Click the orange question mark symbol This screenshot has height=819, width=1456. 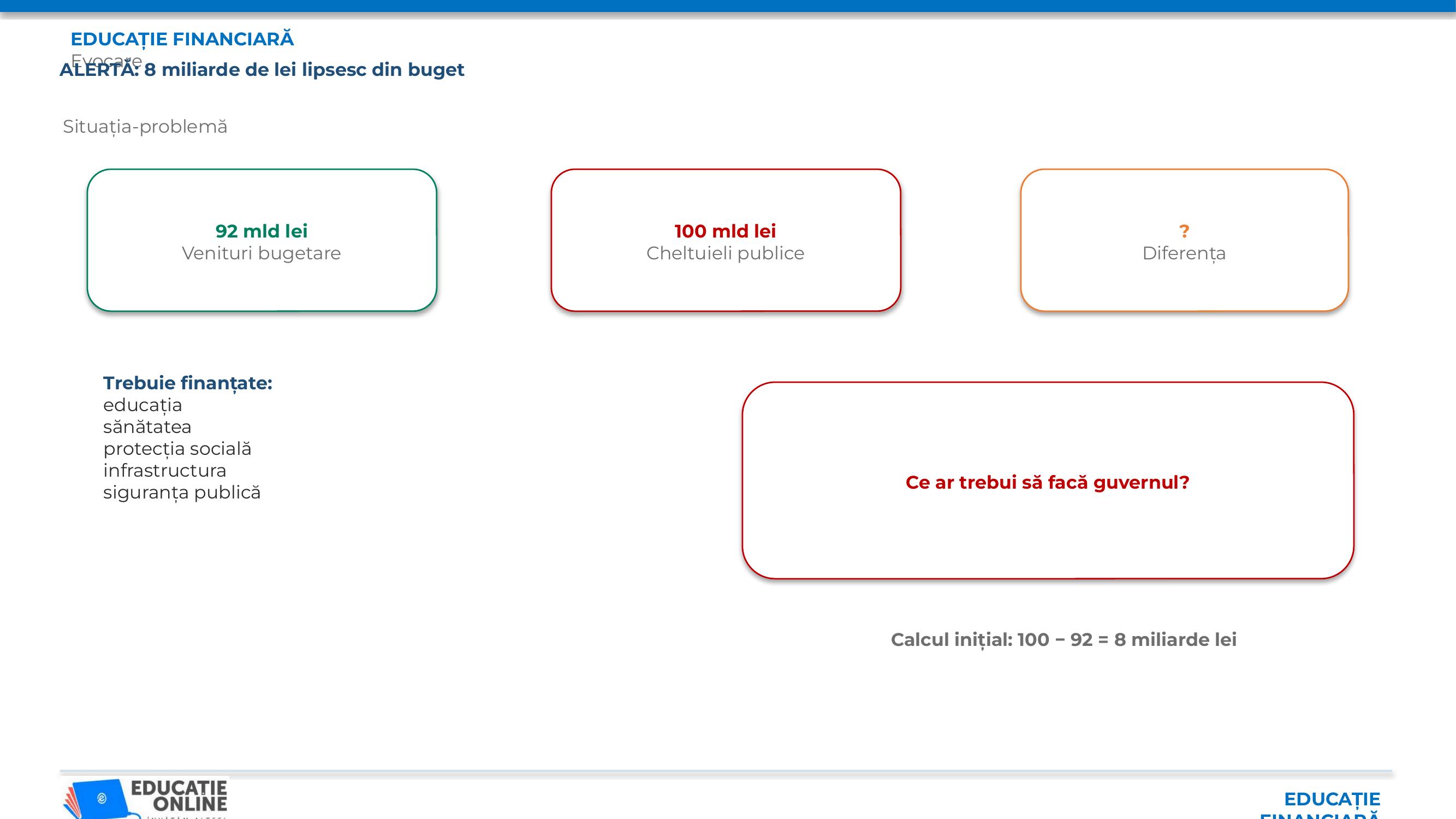click(1184, 231)
